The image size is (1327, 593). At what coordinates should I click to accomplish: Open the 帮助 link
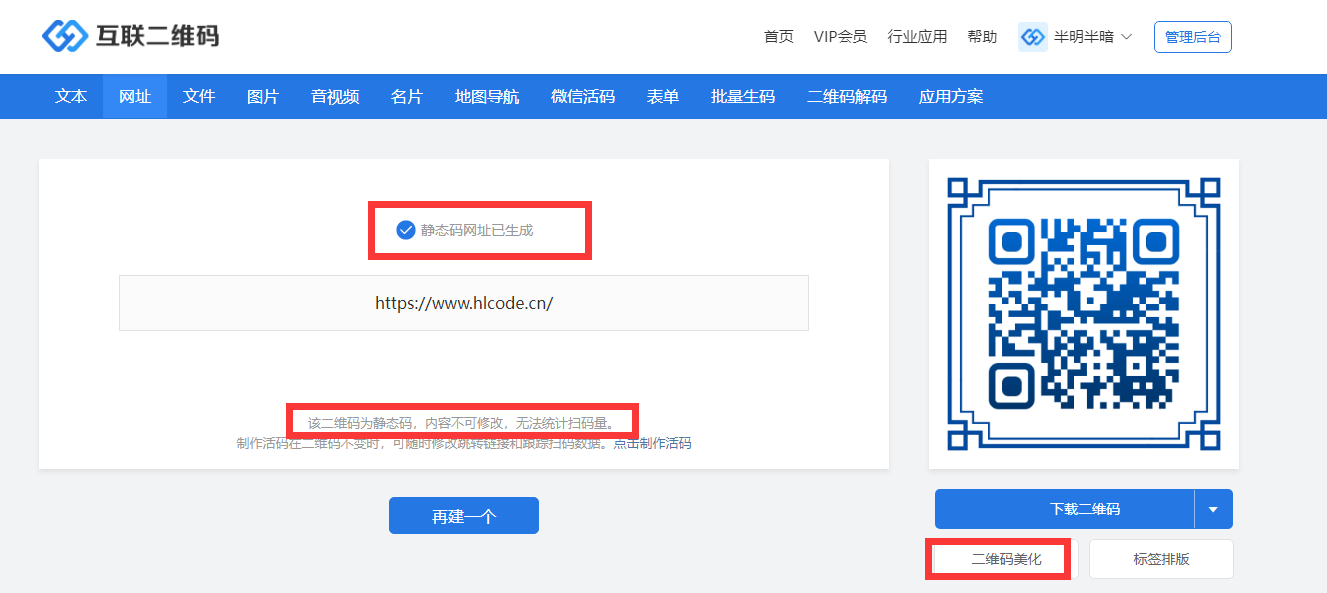pyautogui.click(x=982, y=37)
